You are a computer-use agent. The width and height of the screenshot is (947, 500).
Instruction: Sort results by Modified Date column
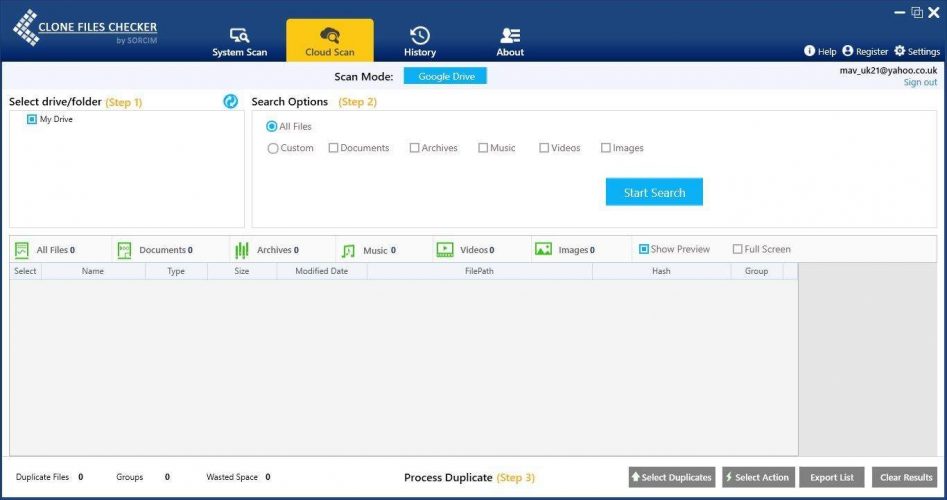tap(322, 271)
